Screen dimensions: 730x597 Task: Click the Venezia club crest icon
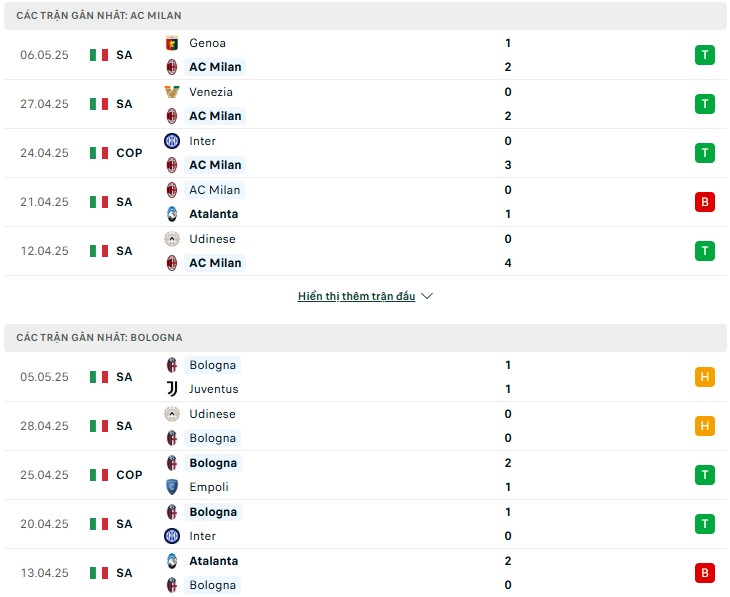click(172, 92)
